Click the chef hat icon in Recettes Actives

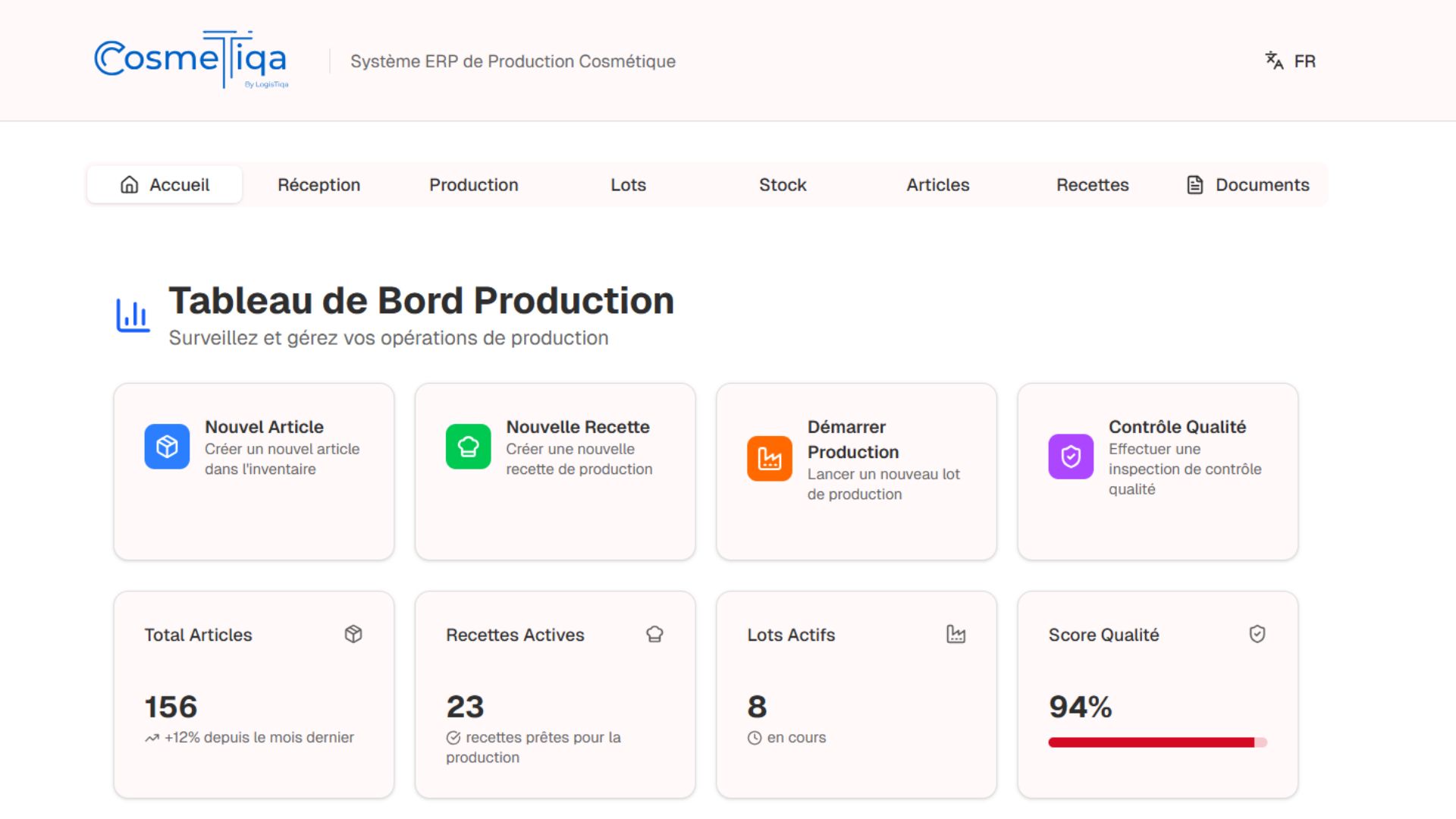click(x=654, y=634)
